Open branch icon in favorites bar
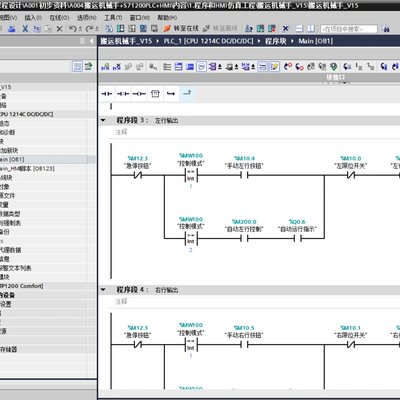 coord(171,94)
